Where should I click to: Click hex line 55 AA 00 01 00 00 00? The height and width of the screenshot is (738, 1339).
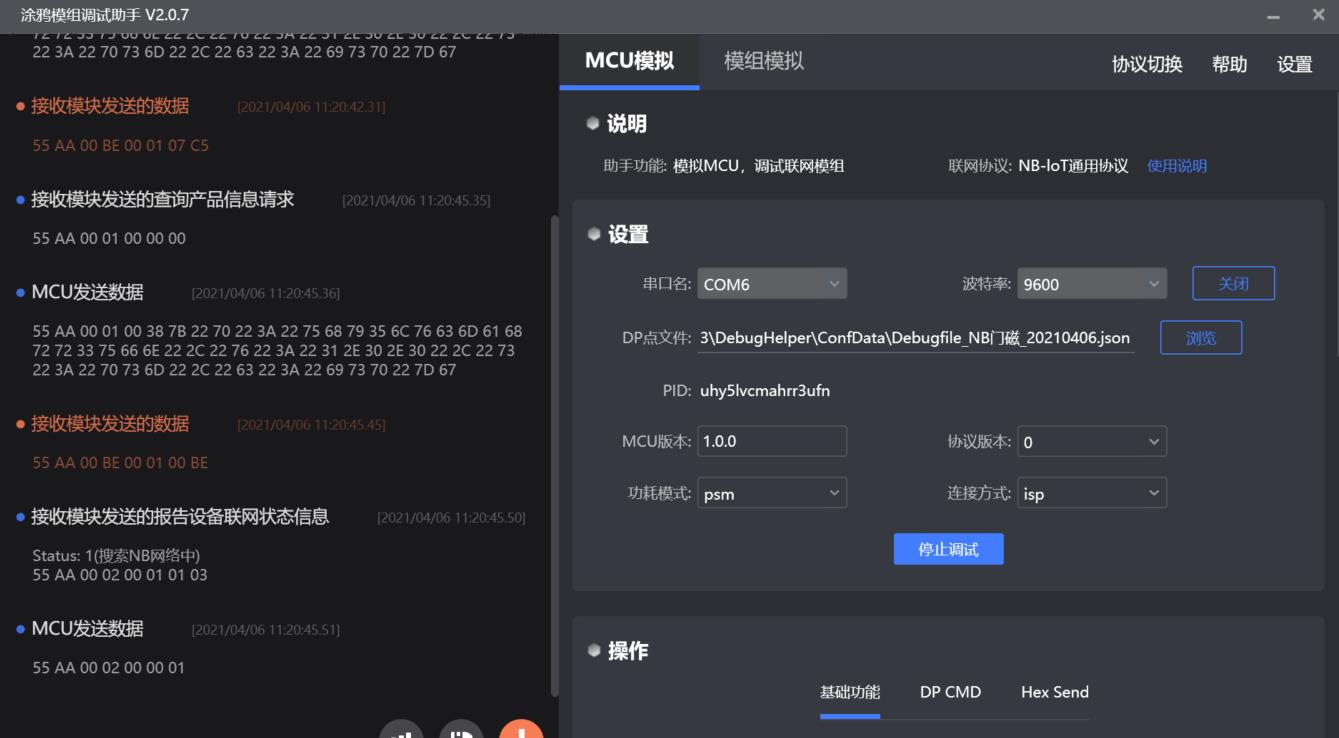(109, 239)
